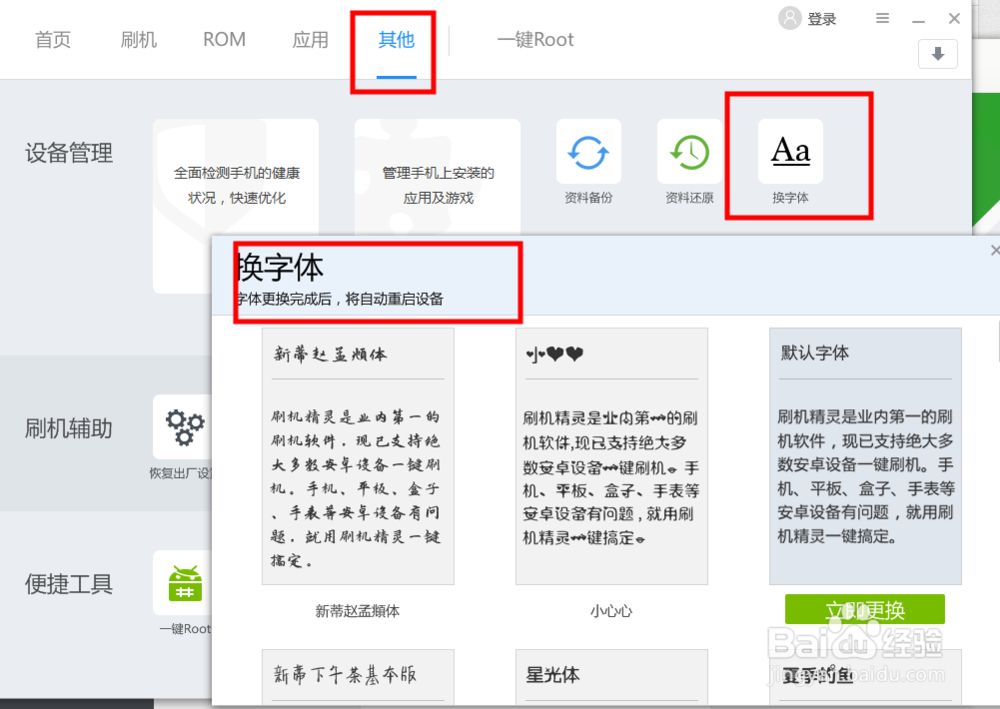1000x709 pixels.
Task: Click the 一键Root android icon
Action: tap(182, 583)
